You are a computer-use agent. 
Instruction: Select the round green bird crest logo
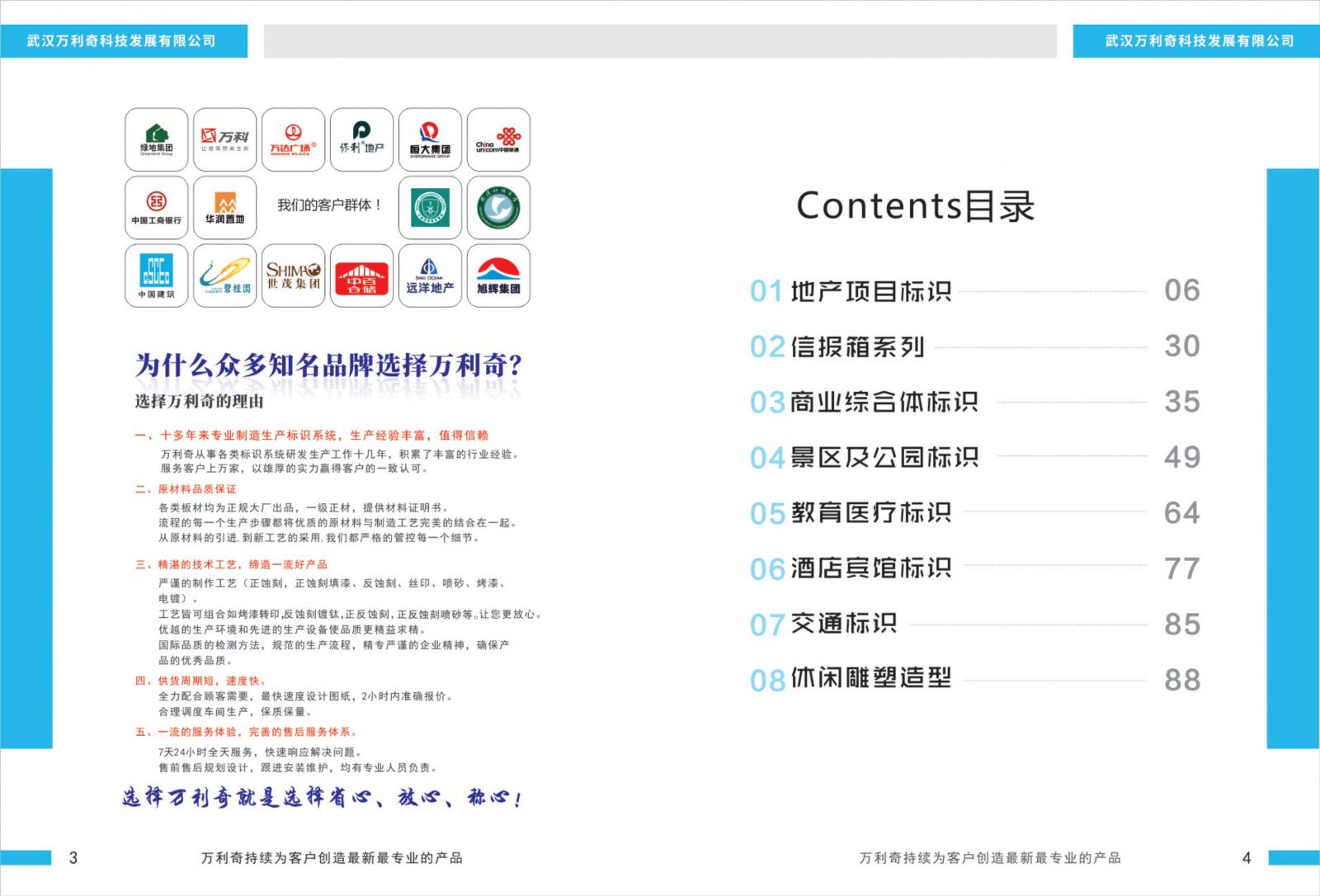[499, 208]
